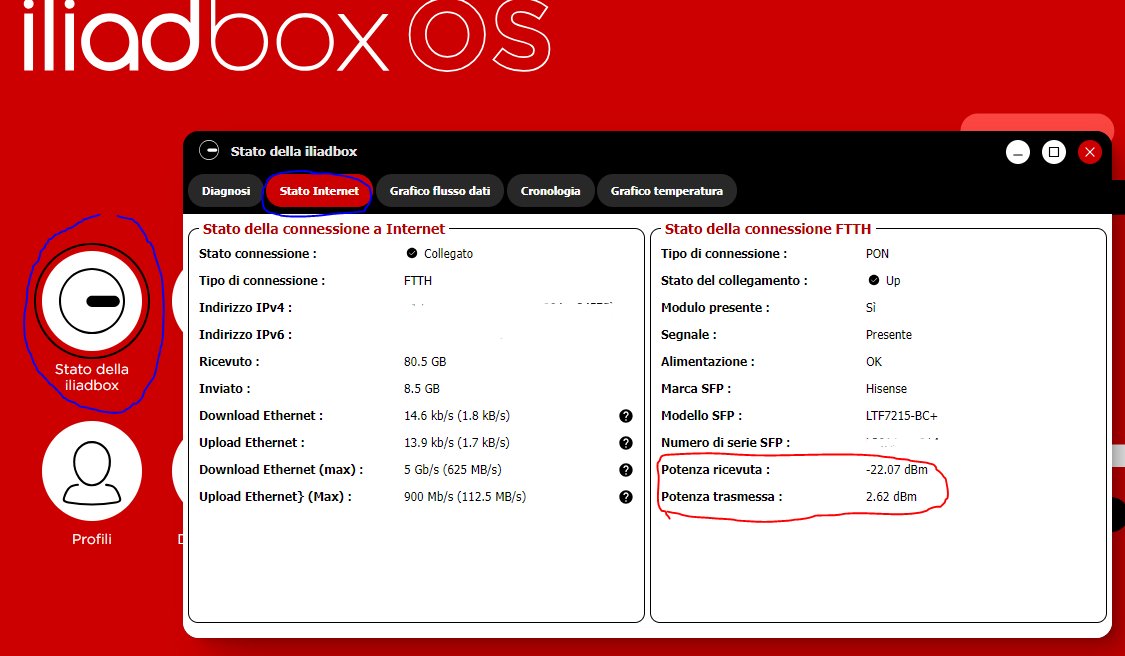View the Grafico temperatura tab
The width and height of the screenshot is (1125, 656).
667,191
